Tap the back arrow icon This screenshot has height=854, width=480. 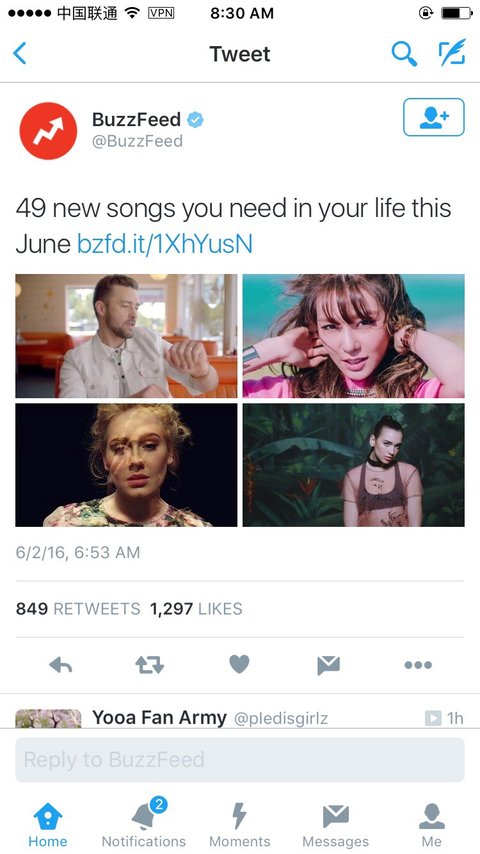(20, 53)
